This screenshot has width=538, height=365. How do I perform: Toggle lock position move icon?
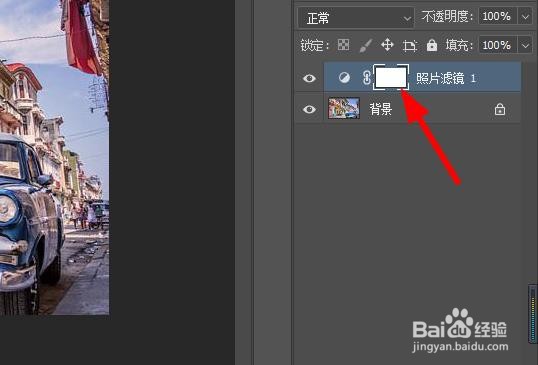coord(387,45)
